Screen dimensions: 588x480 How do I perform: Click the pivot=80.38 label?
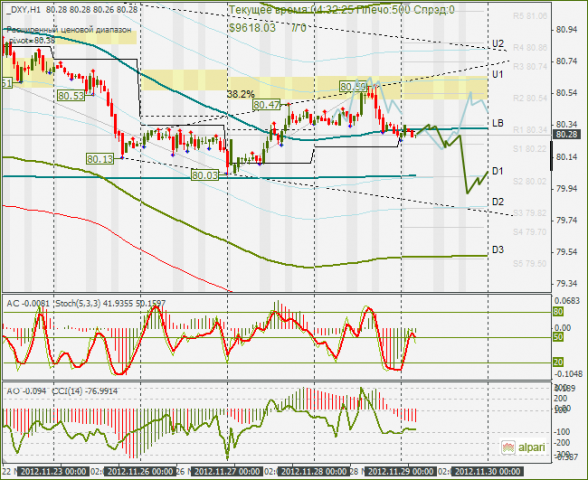[32, 39]
